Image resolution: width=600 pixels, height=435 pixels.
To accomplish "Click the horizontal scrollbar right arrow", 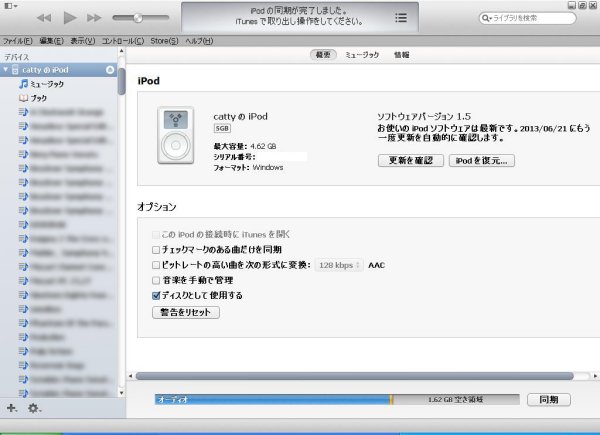I will tap(595, 376).
